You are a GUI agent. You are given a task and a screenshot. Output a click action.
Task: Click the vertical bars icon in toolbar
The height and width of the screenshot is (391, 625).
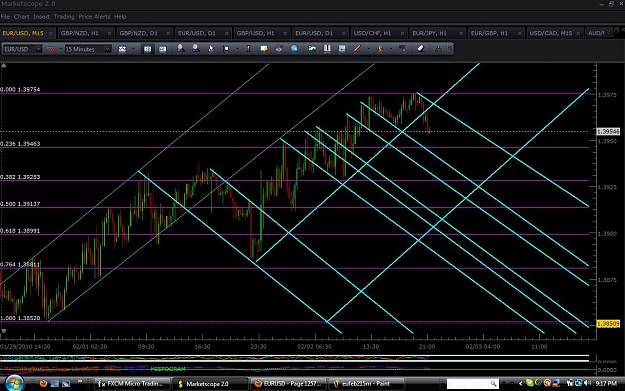[327, 49]
